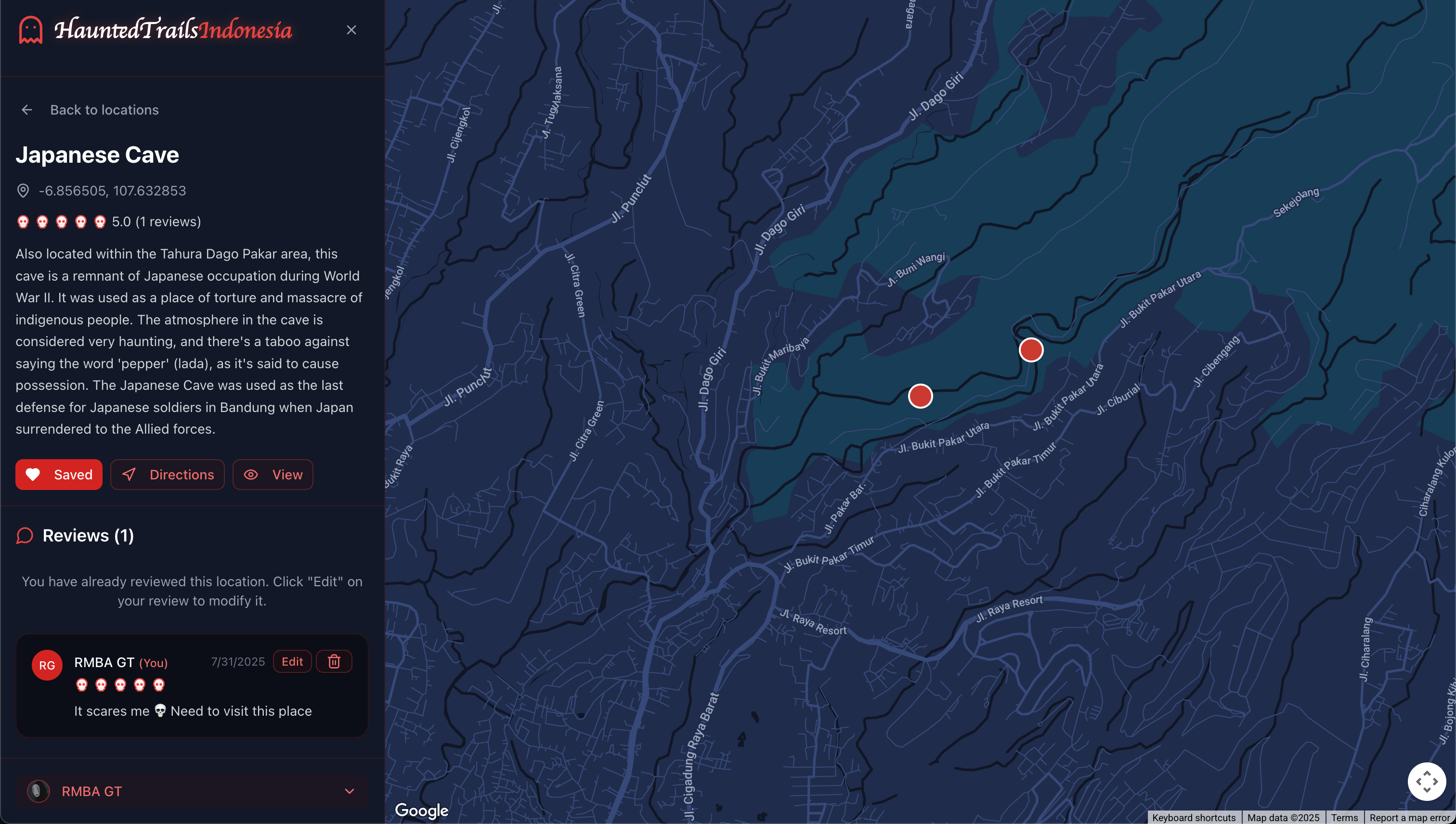This screenshot has width=1456, height=824.
Task: Select the lower-left red map marker
Action: click(920, 396)
